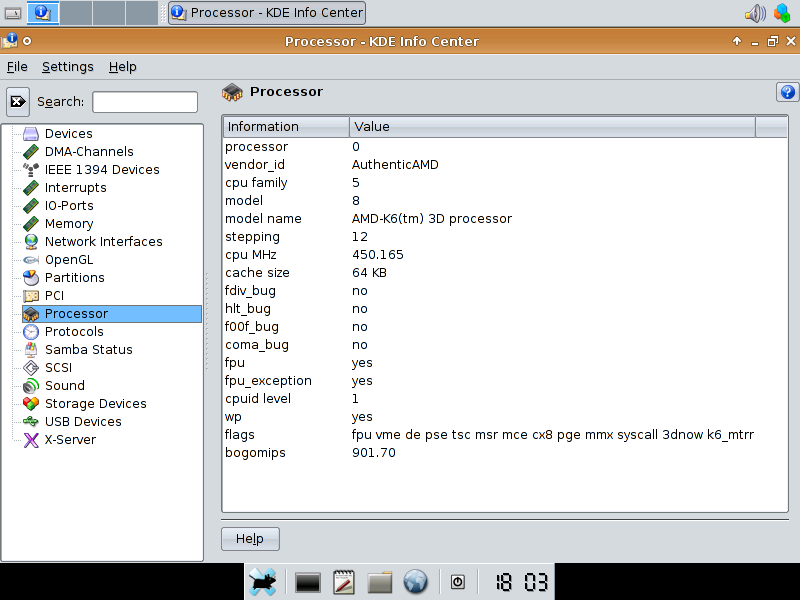This screenshot has height=600, width=800.
Task: Open the mouse logo start menu icon
Action: point(263,582)
